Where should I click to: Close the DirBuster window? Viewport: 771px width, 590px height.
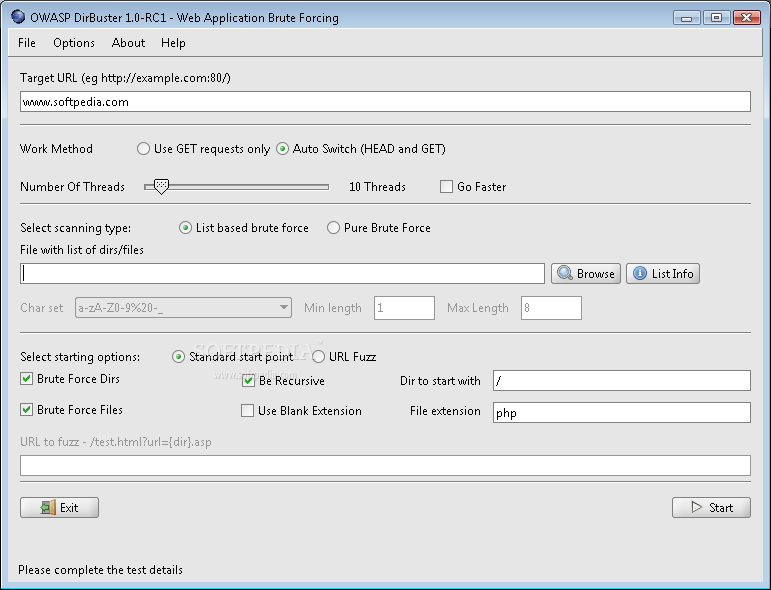(x=746, y=18)
